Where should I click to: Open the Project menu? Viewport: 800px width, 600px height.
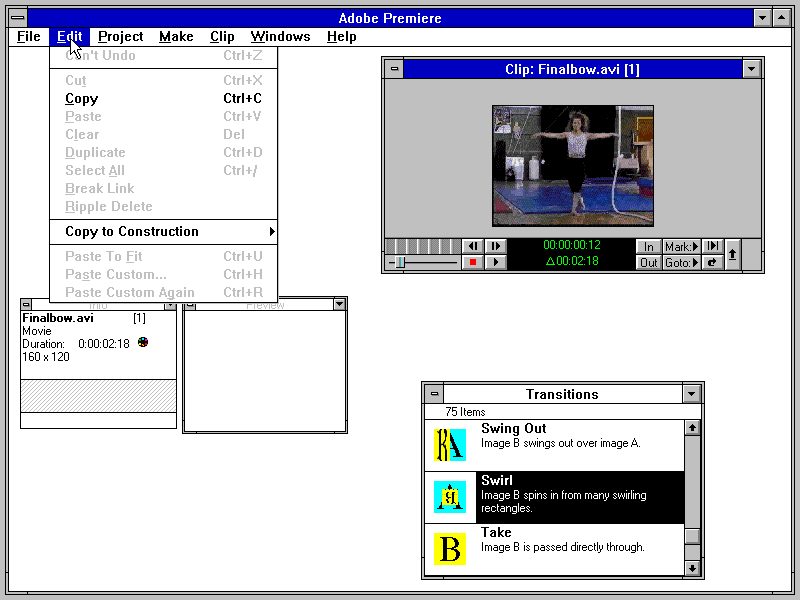pos(120,37)
